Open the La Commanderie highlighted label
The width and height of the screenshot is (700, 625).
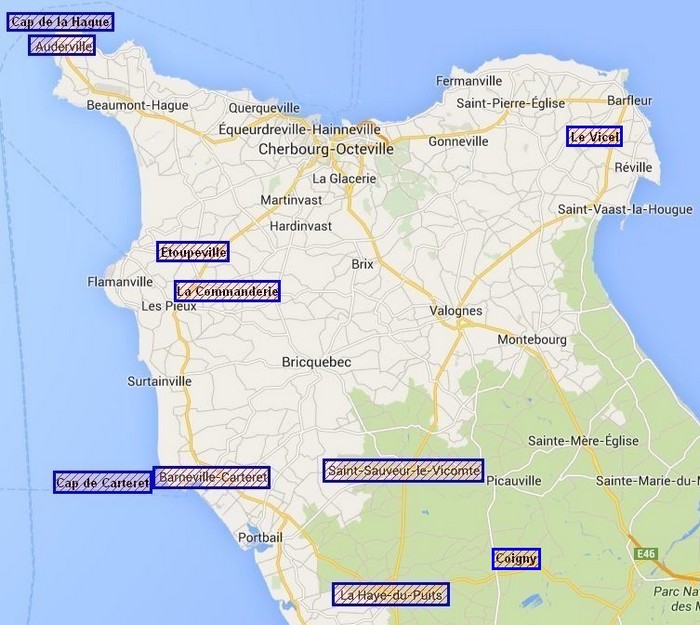pos(227,291)
